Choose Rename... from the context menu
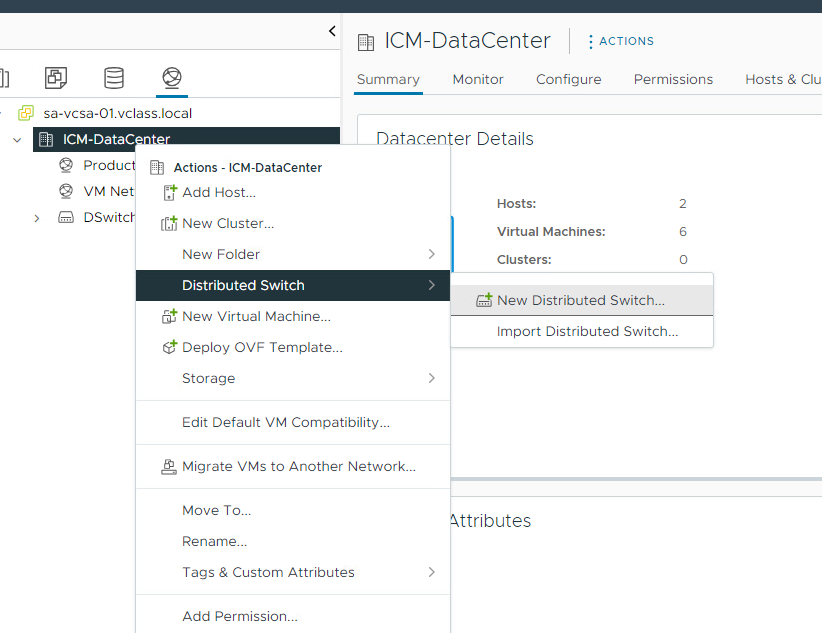 (x=293, y=541)
